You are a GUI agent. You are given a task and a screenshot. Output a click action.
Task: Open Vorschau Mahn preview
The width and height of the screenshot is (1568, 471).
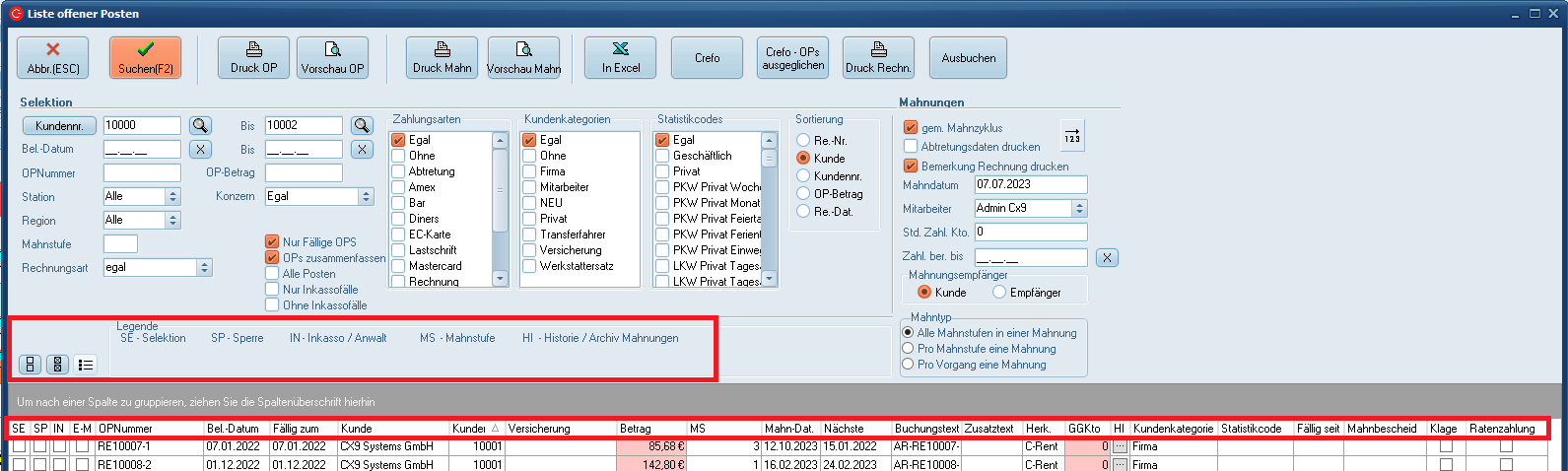[523, 58]
